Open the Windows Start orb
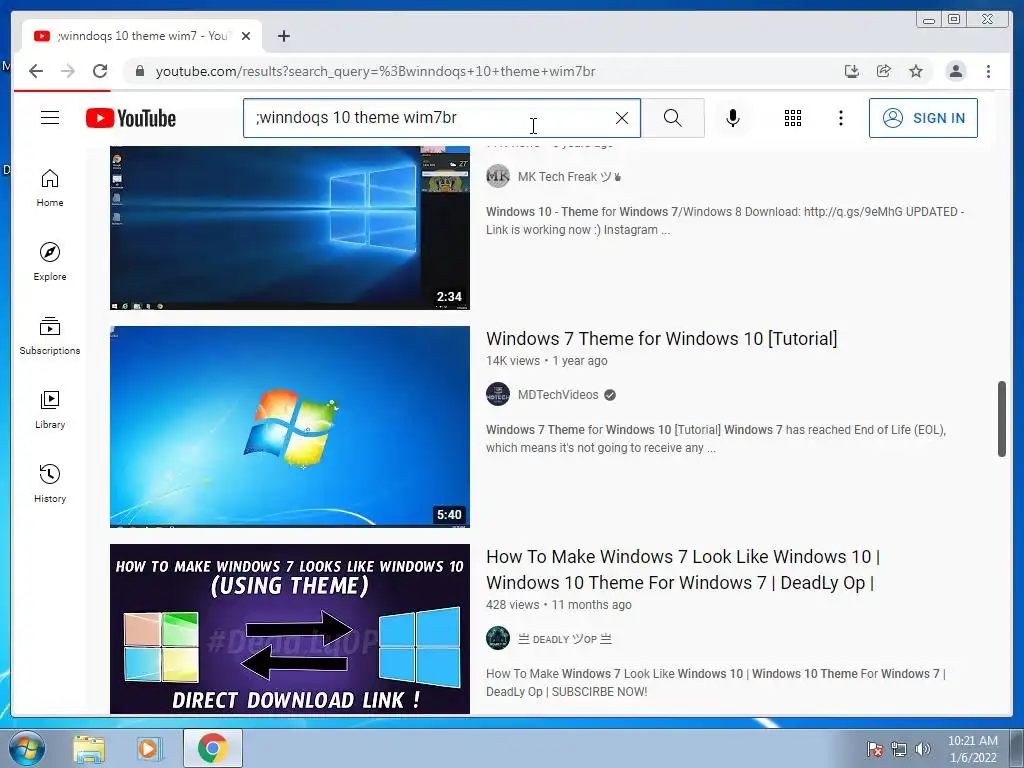Screen dimensions: 1024x768 (x=27, y=748)
